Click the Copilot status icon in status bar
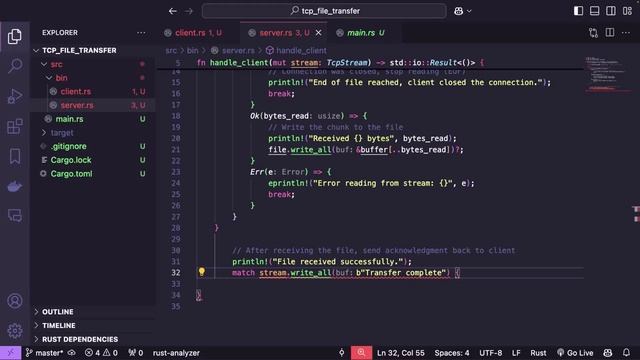Image resolution: width=640 pixels, height=360 pixels. (608, 353)
